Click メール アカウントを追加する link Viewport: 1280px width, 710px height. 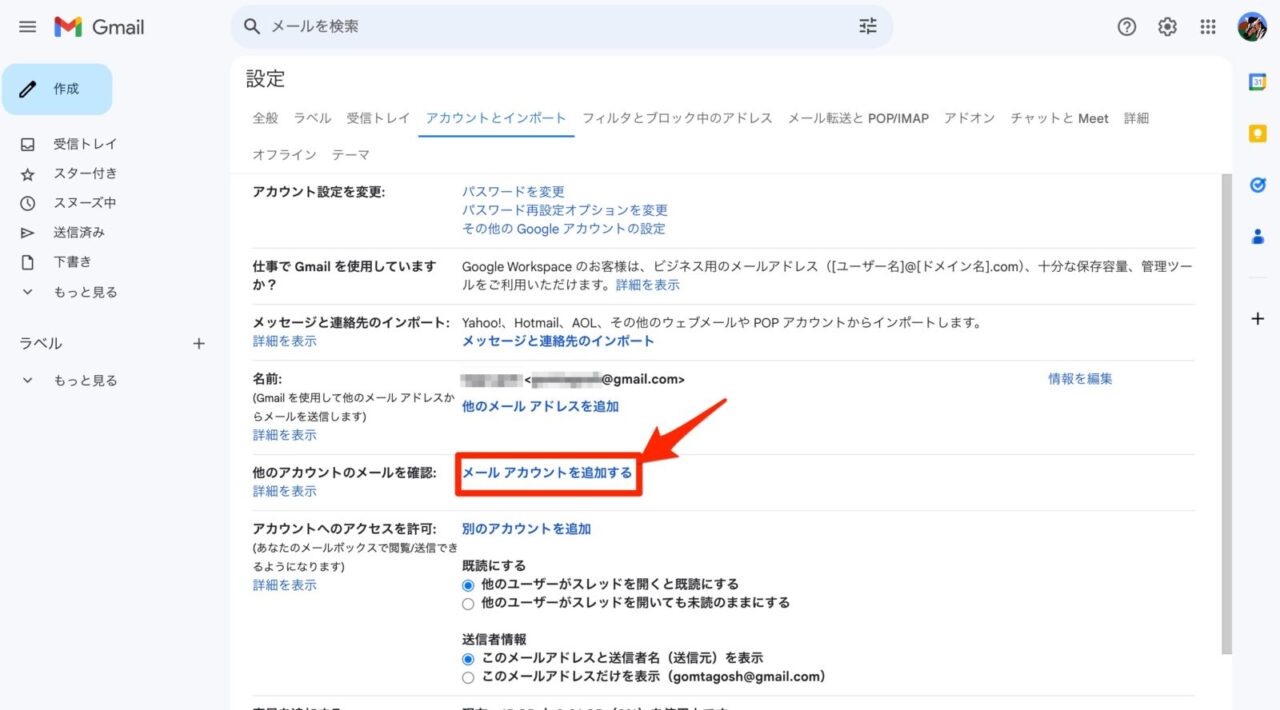pyautogui.click(x=547, y=473)
